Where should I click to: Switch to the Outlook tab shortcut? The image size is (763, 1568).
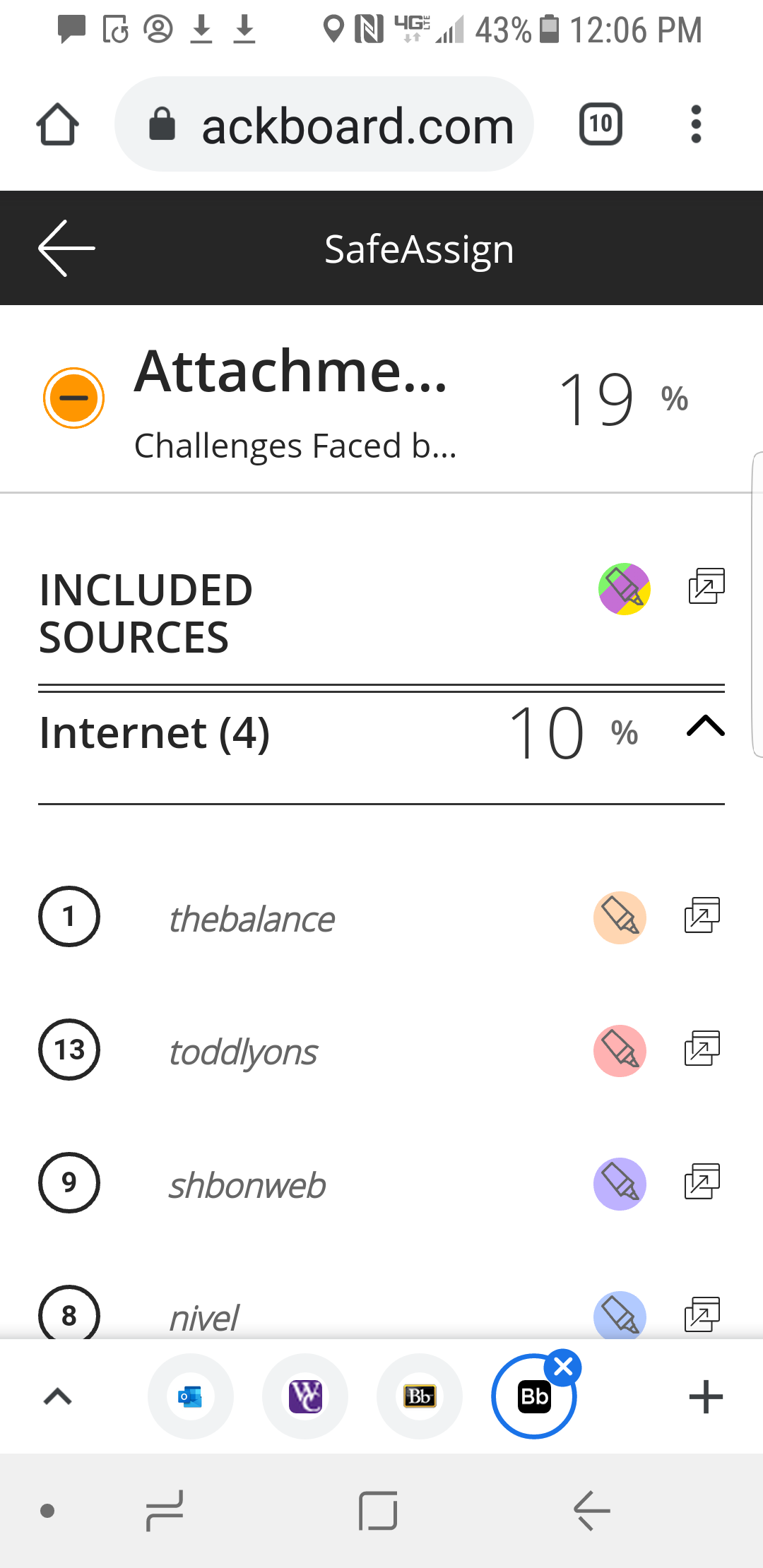[x=190, y=1396]
